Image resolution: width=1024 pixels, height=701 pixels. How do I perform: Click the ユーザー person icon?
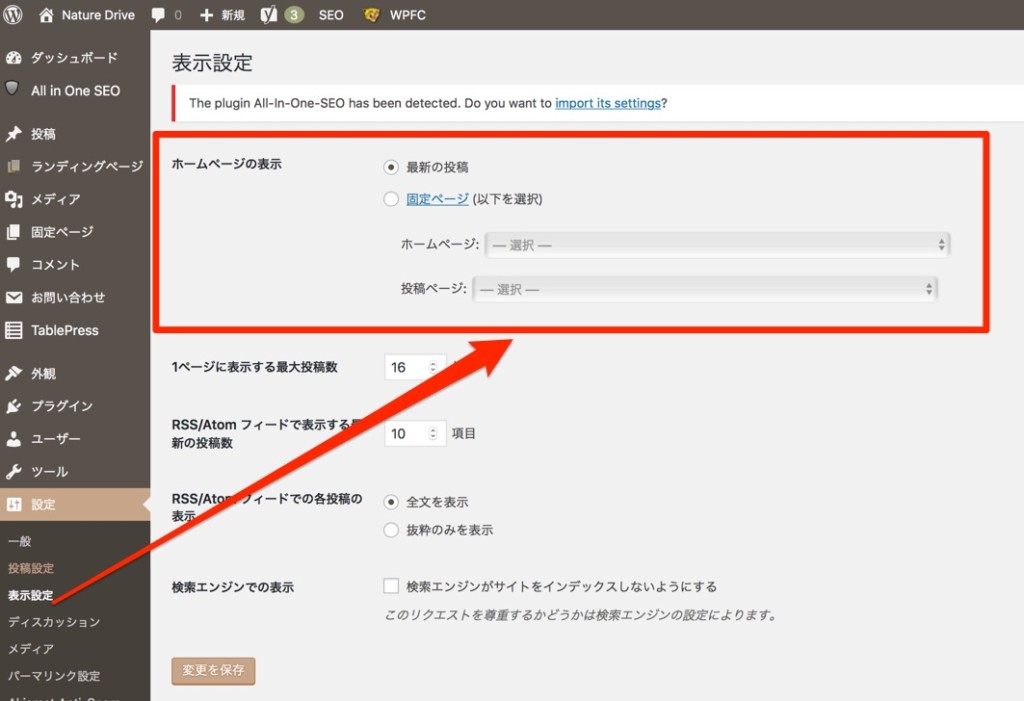tap(14, 438)
